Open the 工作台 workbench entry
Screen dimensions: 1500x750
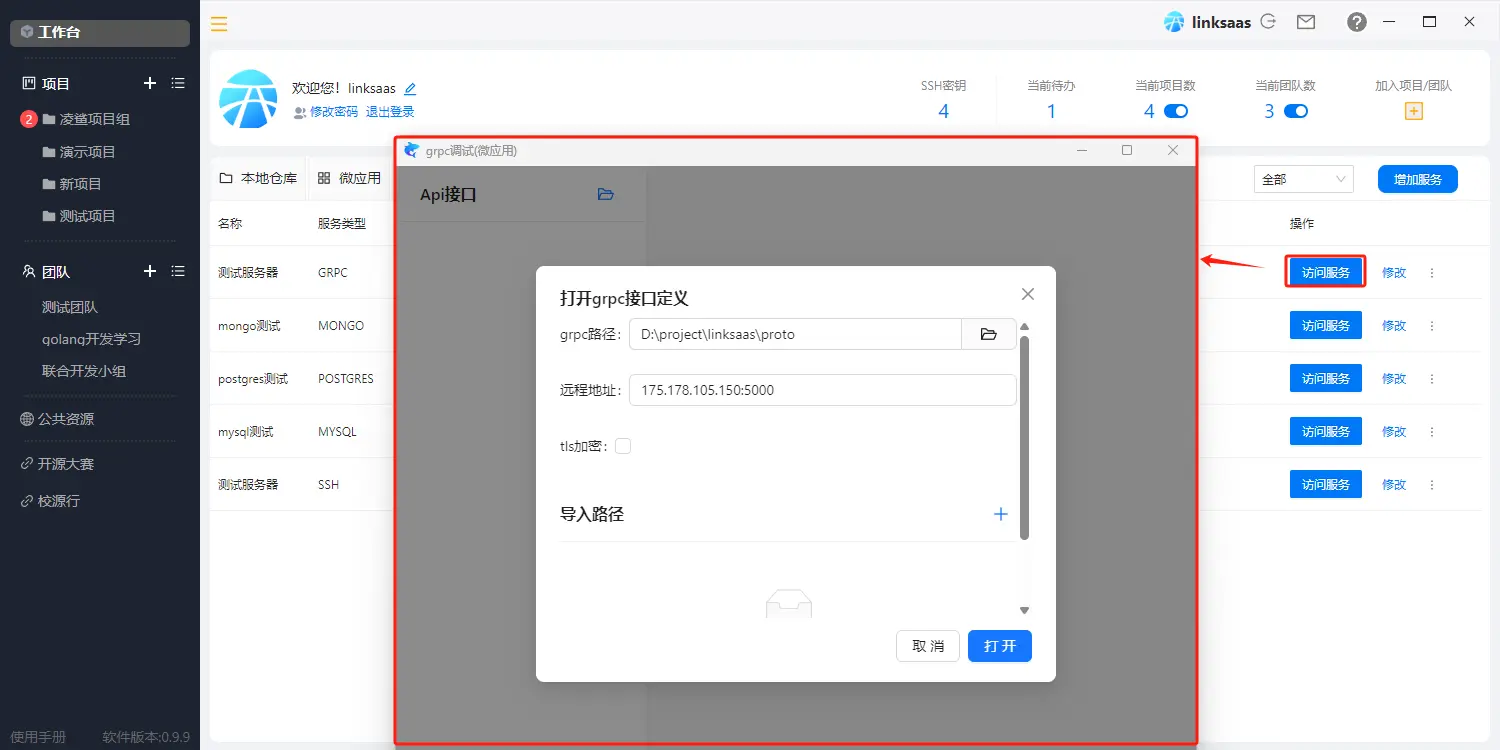[100, 32]
